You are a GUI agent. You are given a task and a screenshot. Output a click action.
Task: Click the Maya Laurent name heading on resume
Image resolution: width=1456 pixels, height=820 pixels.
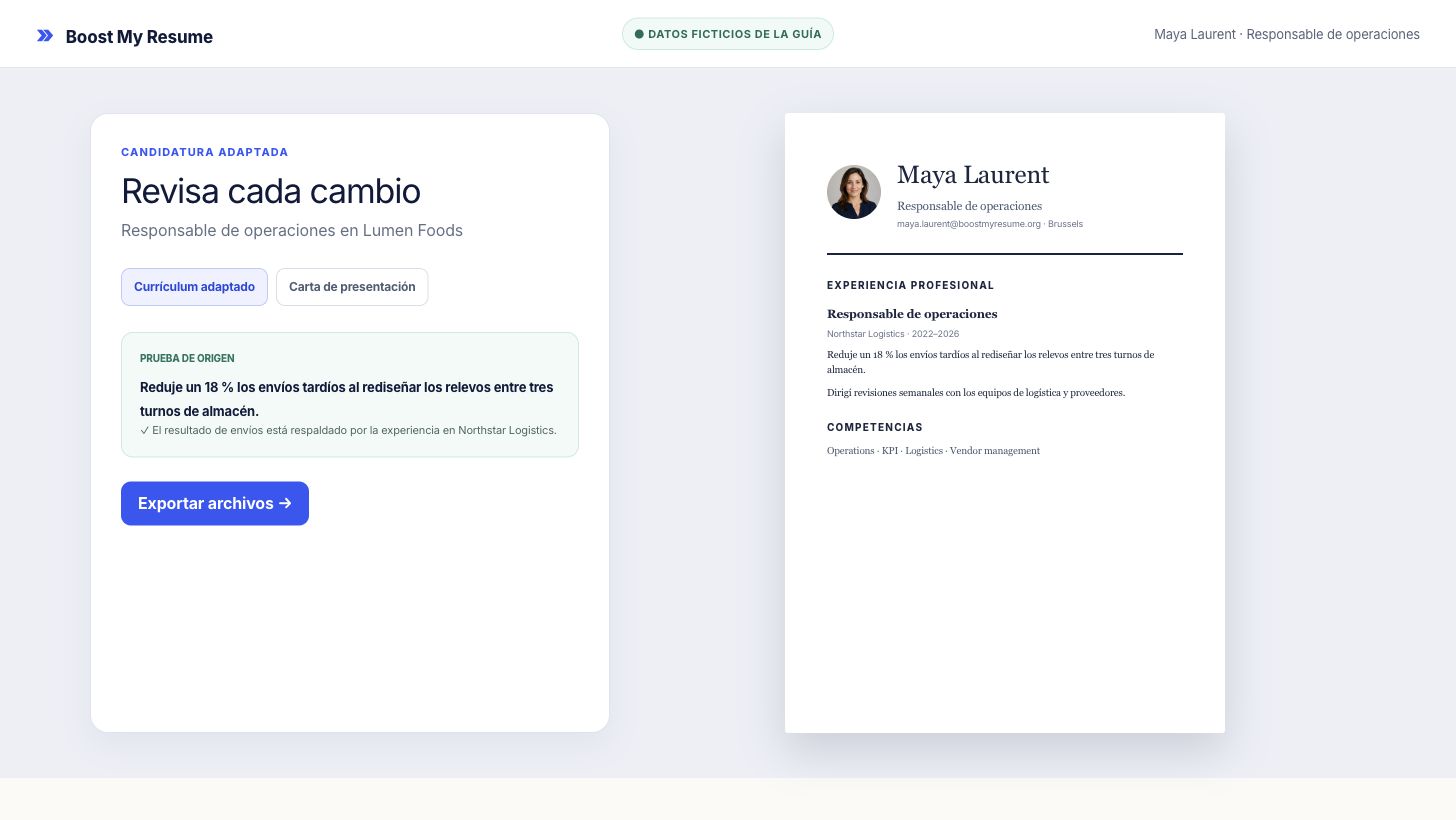pos(973,175)
